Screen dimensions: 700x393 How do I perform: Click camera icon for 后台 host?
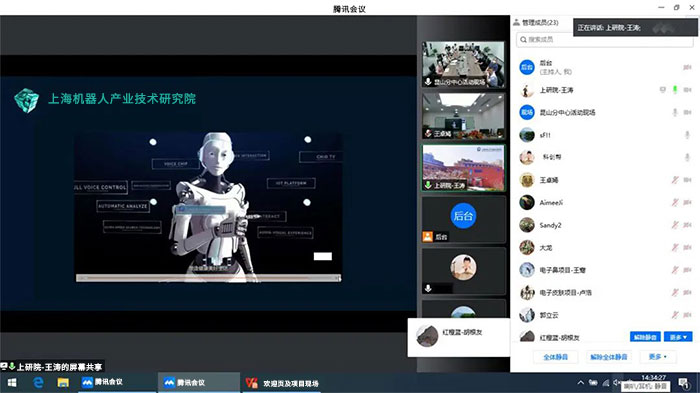click(x=688, y=67)
